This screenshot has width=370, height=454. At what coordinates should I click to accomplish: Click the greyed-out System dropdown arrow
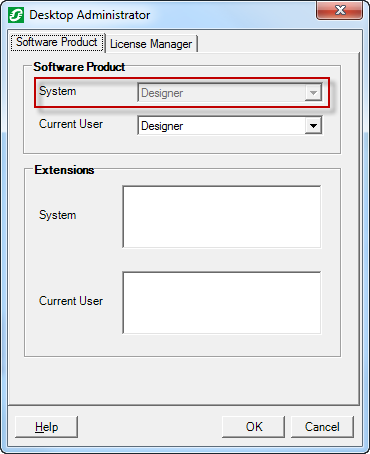pos(313,93)
